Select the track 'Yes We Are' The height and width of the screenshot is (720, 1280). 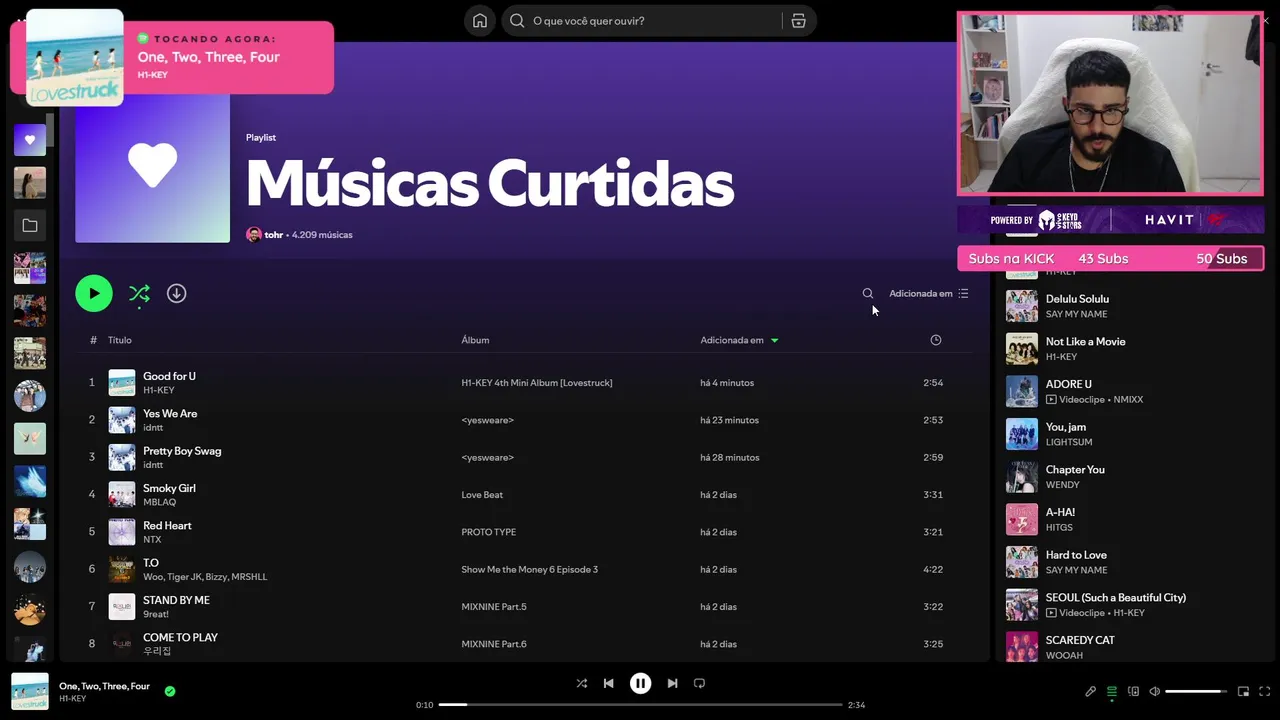pos(170,413)
